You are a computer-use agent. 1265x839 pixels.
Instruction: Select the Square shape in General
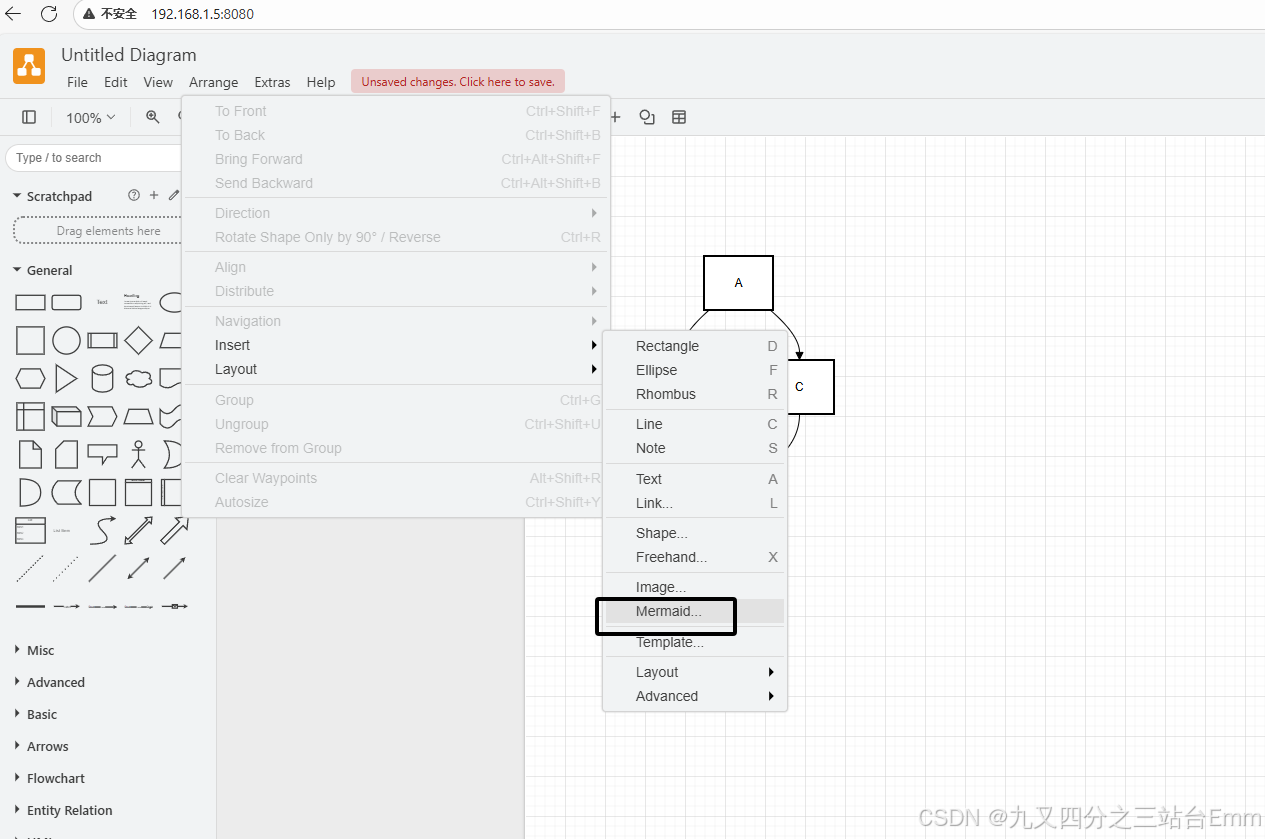pyautogui.click(x=31, y=341)
